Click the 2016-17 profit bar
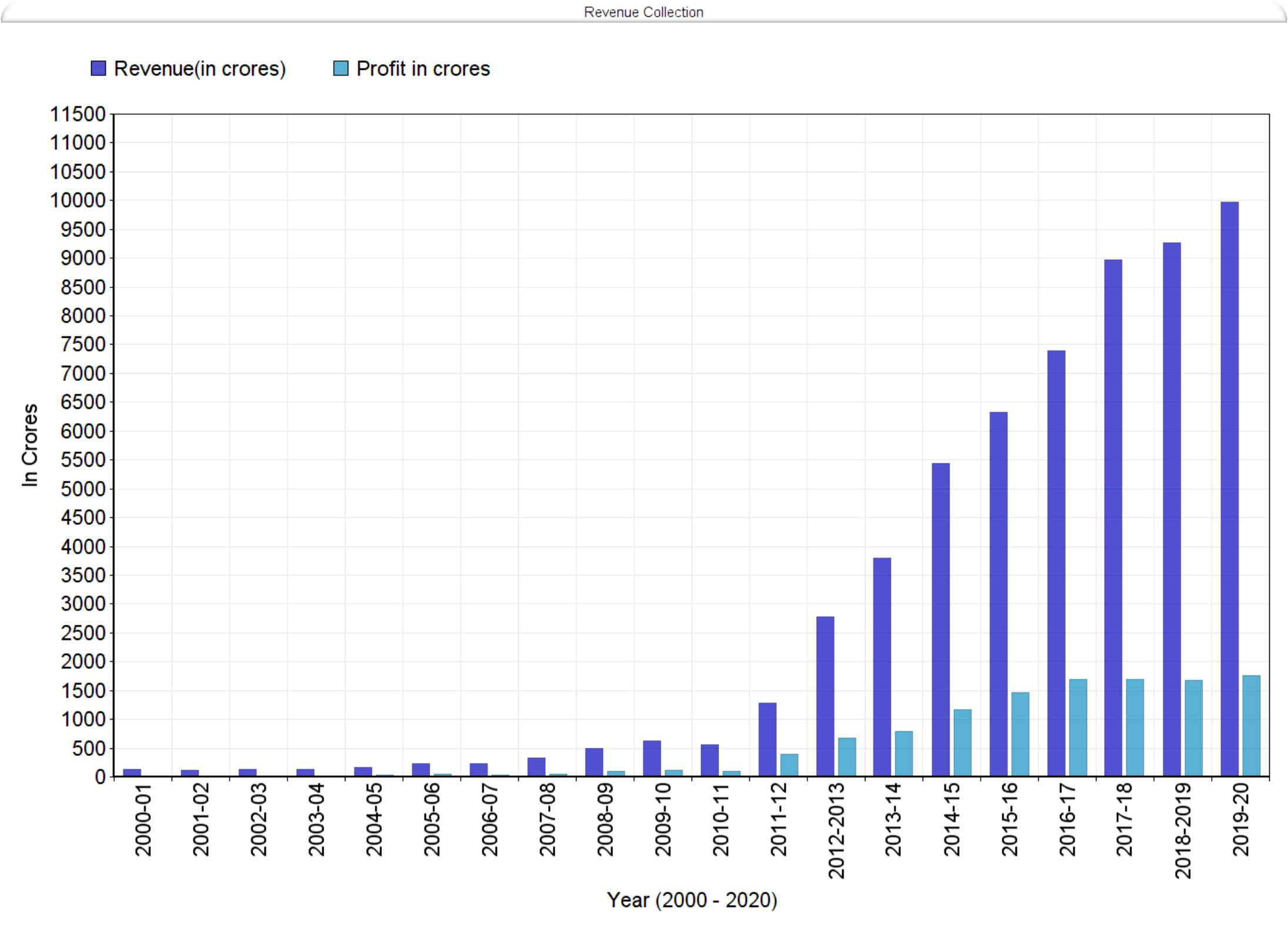 (x=1078, y=727)
